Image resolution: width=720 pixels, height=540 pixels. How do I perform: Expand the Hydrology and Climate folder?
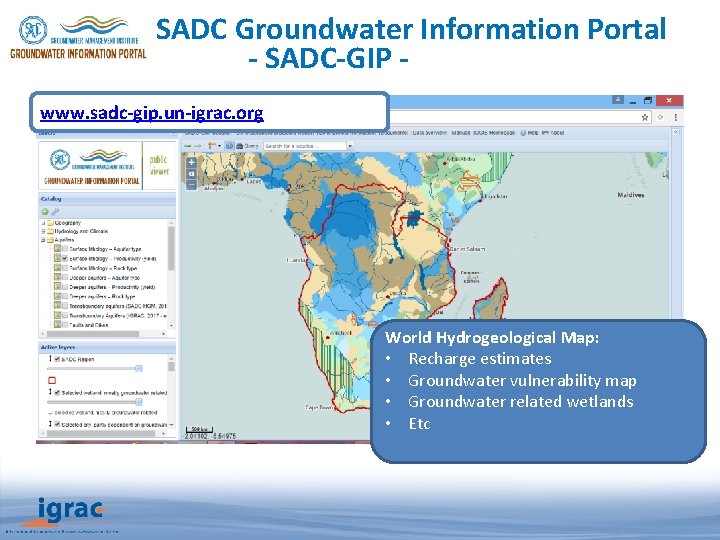43,231
